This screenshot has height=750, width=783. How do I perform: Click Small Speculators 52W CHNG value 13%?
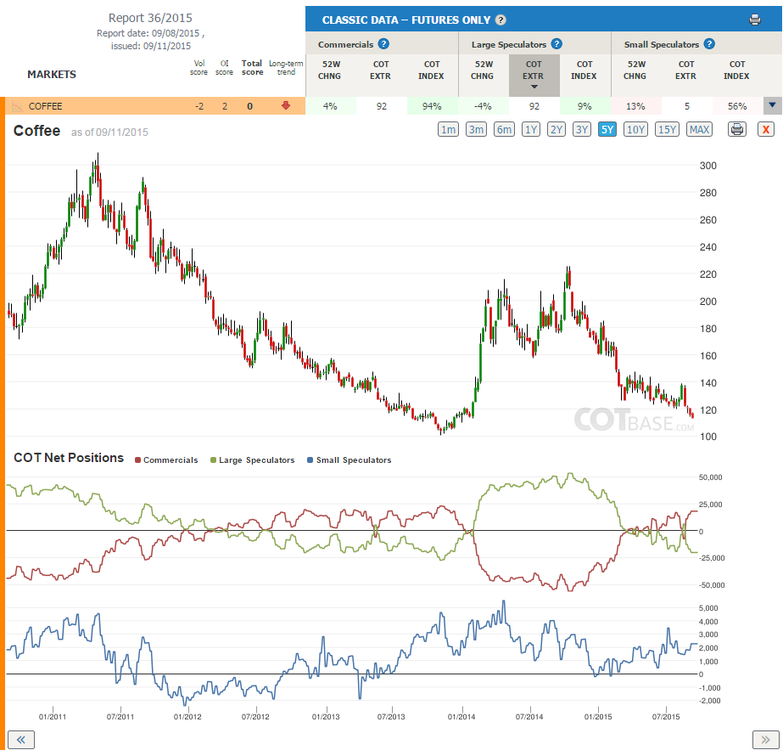pyautogui.click(x=635, y=106)
